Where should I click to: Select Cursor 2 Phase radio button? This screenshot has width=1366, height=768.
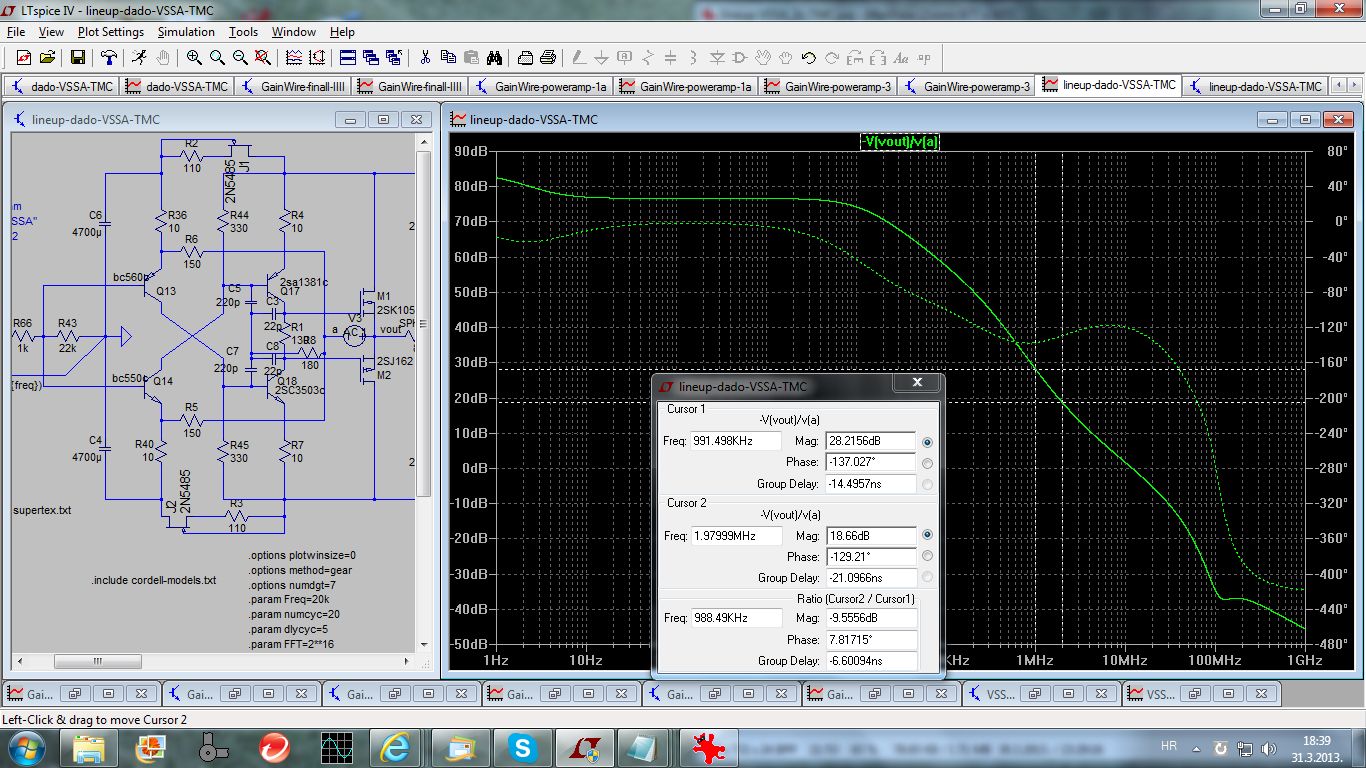point(927,556)
